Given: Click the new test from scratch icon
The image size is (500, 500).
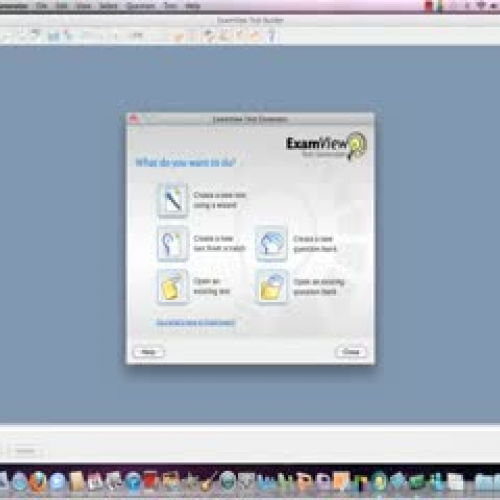Looking at the screenshot, I should pyautogui.click(x=172, y=243).
